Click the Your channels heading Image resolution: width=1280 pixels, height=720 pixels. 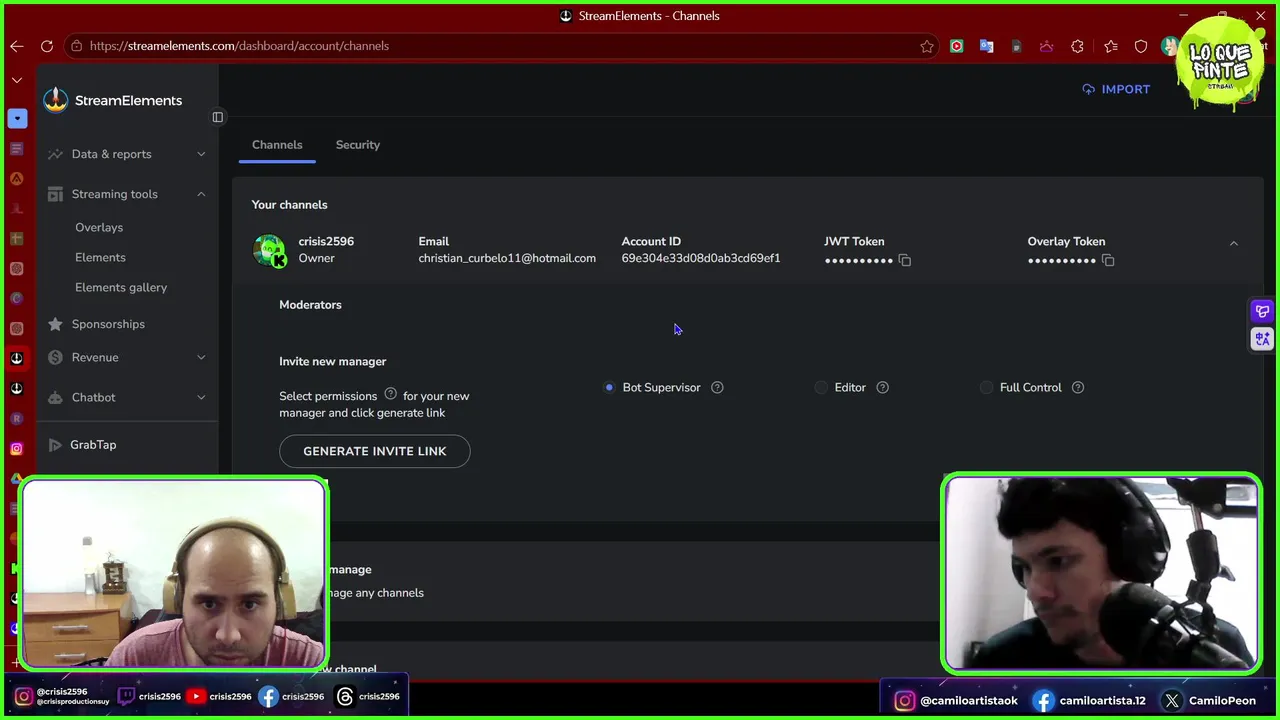coord(289,205)
